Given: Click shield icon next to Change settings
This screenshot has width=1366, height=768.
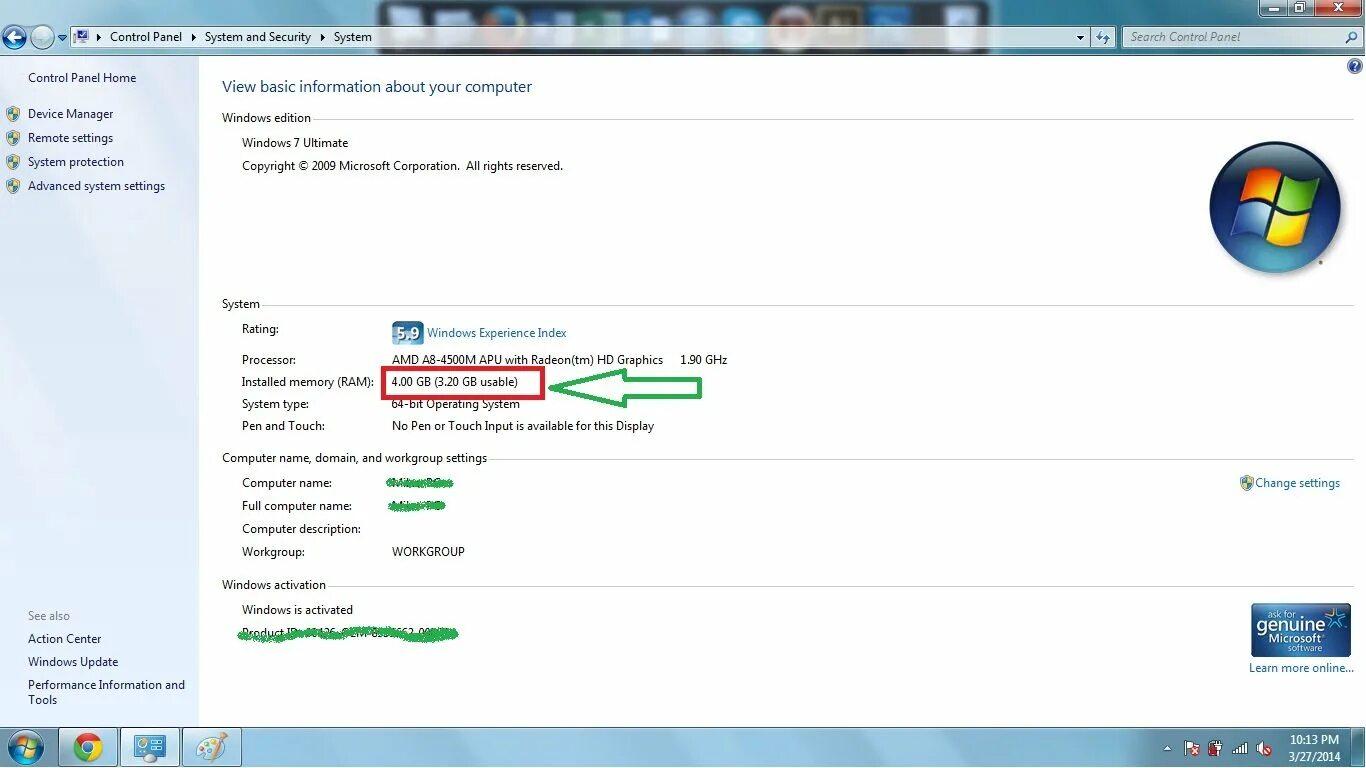Looking at the screenshot, I should pos(1246,483).
